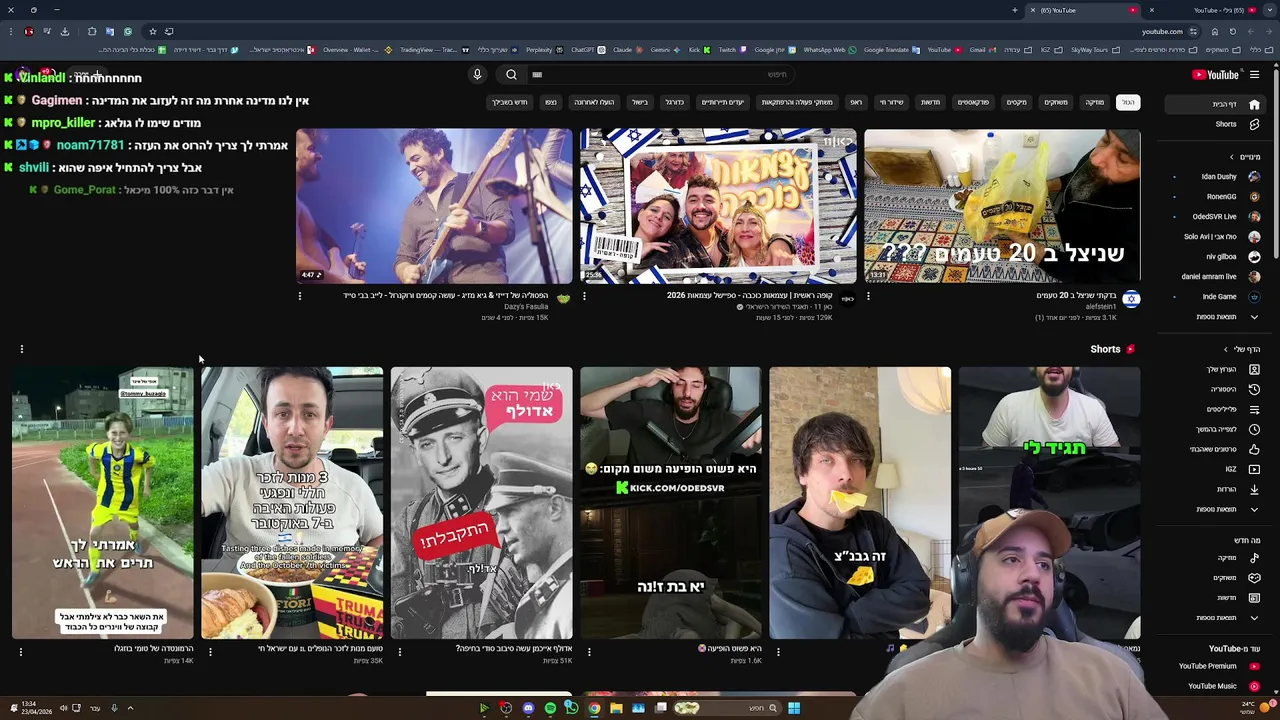Open YouTube Premium in the sidebar

click(x=1216, y=666)
